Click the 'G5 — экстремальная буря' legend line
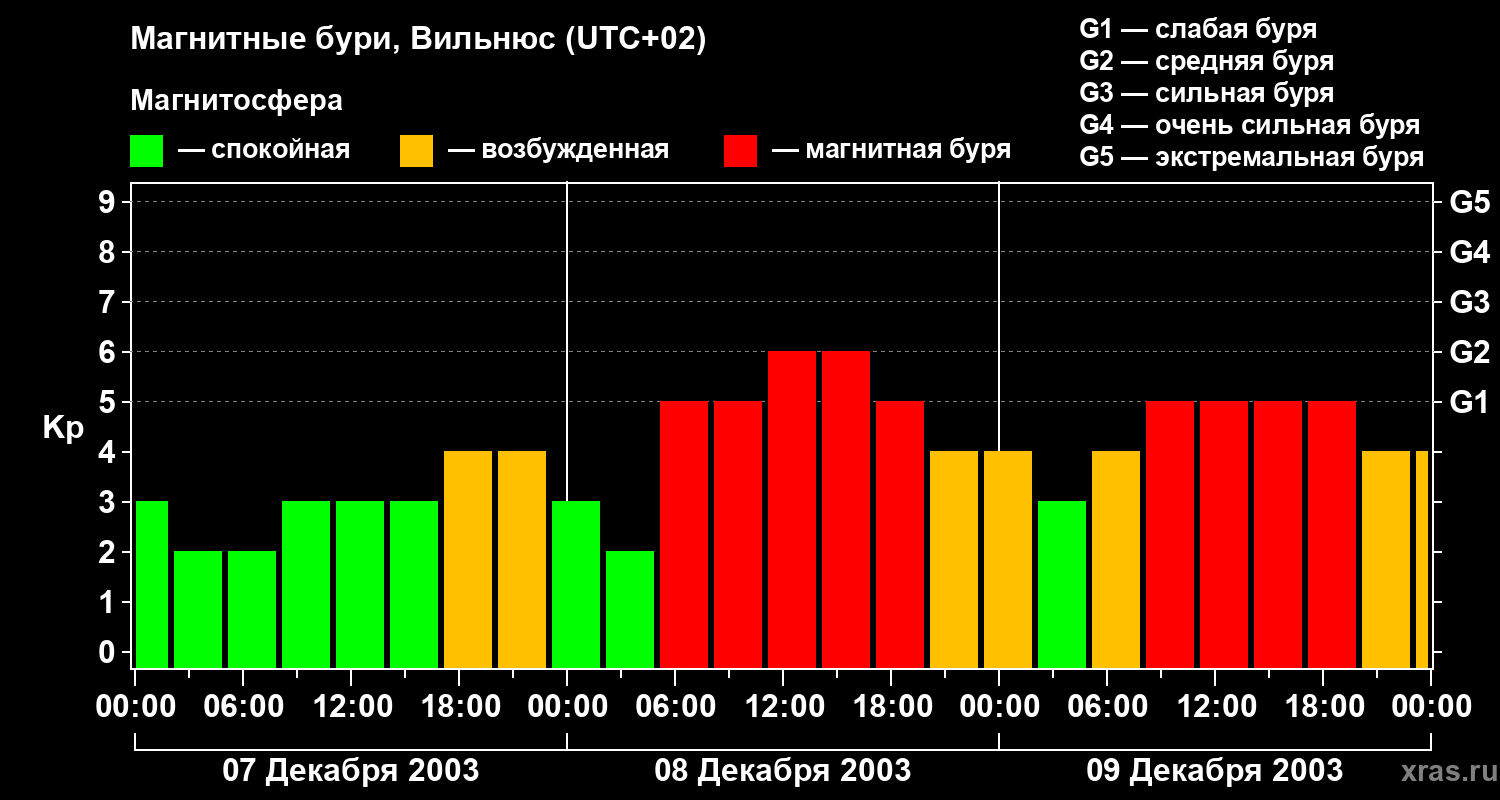 [x=1251, y=157]
